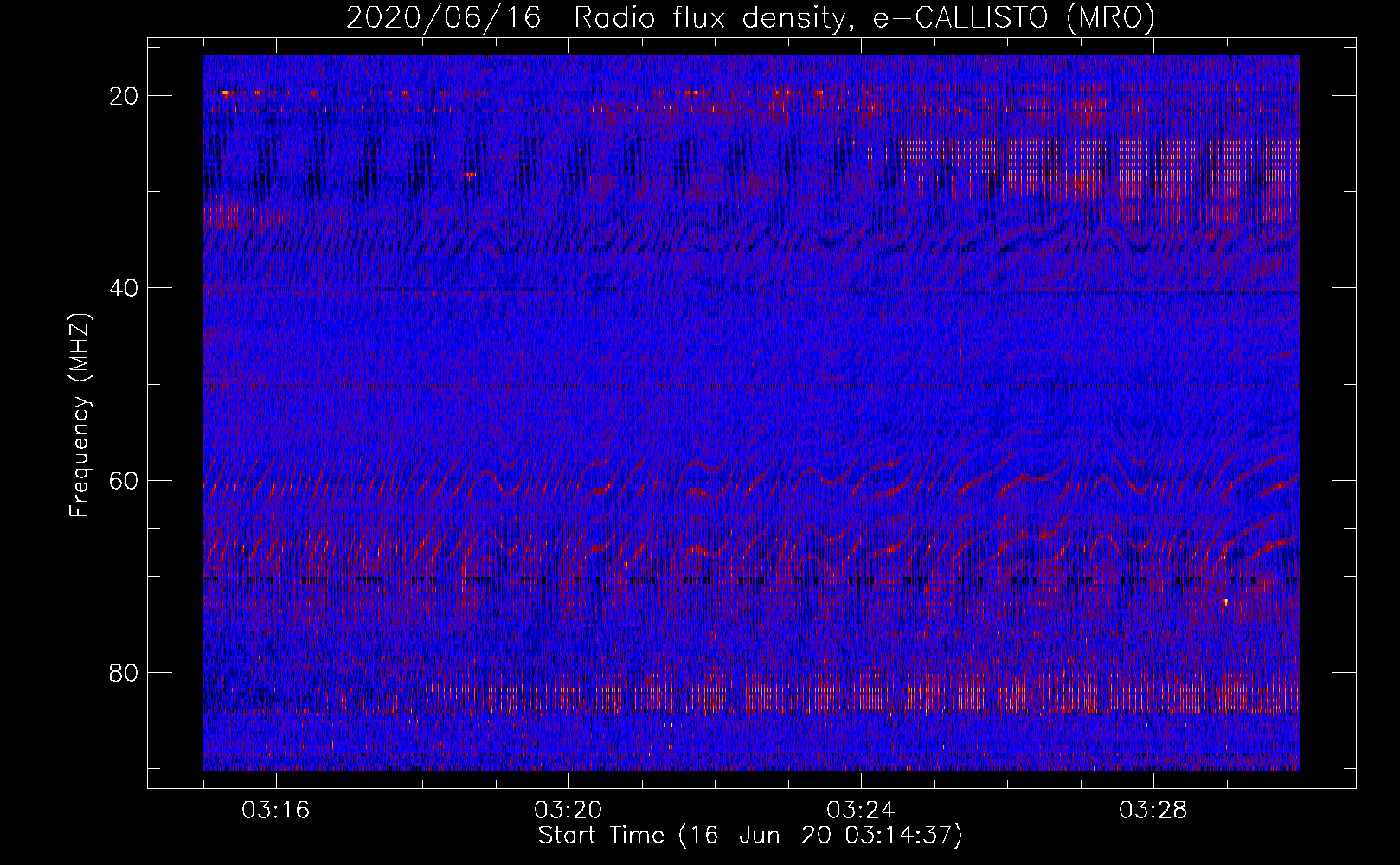Click the 60 frequency tick label
The image size is (1400, 865).
pos(125,480)
